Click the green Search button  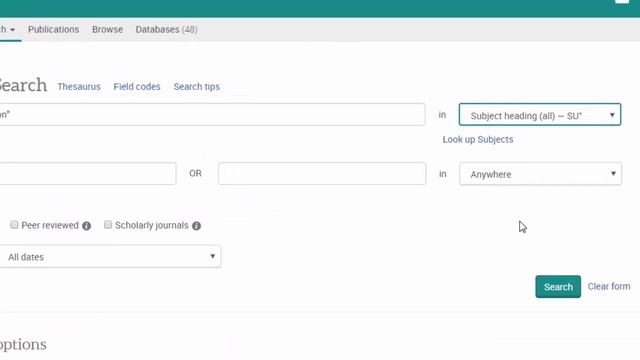[558, 287]
